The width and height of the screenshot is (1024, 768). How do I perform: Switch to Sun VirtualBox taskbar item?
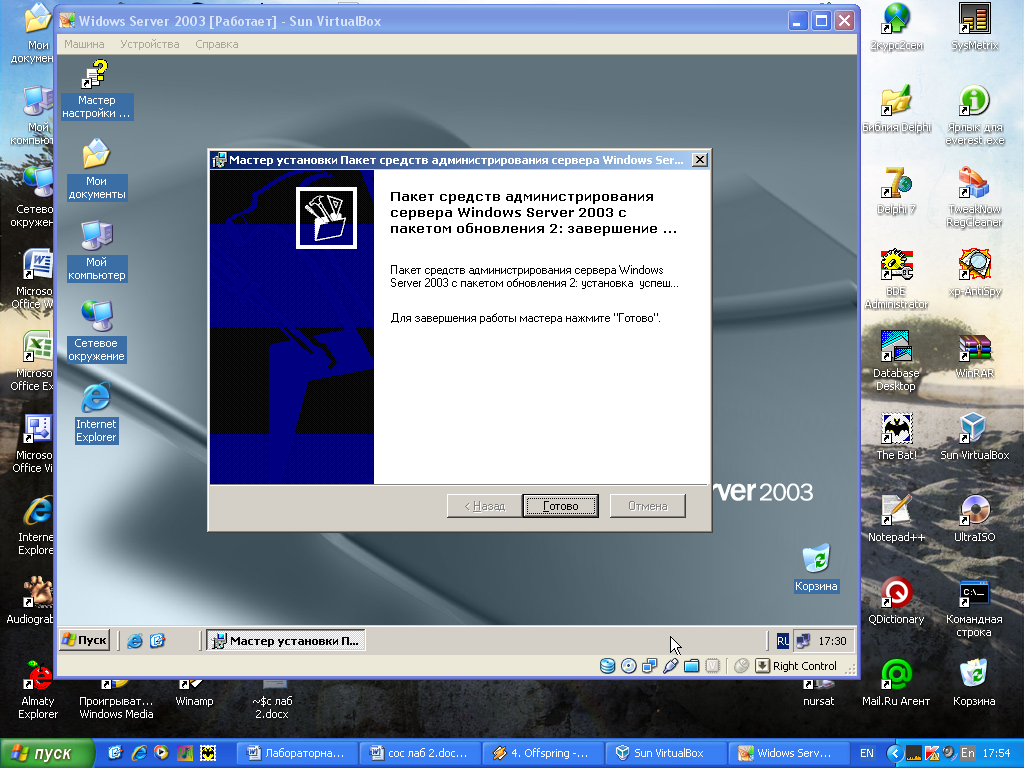665,753
